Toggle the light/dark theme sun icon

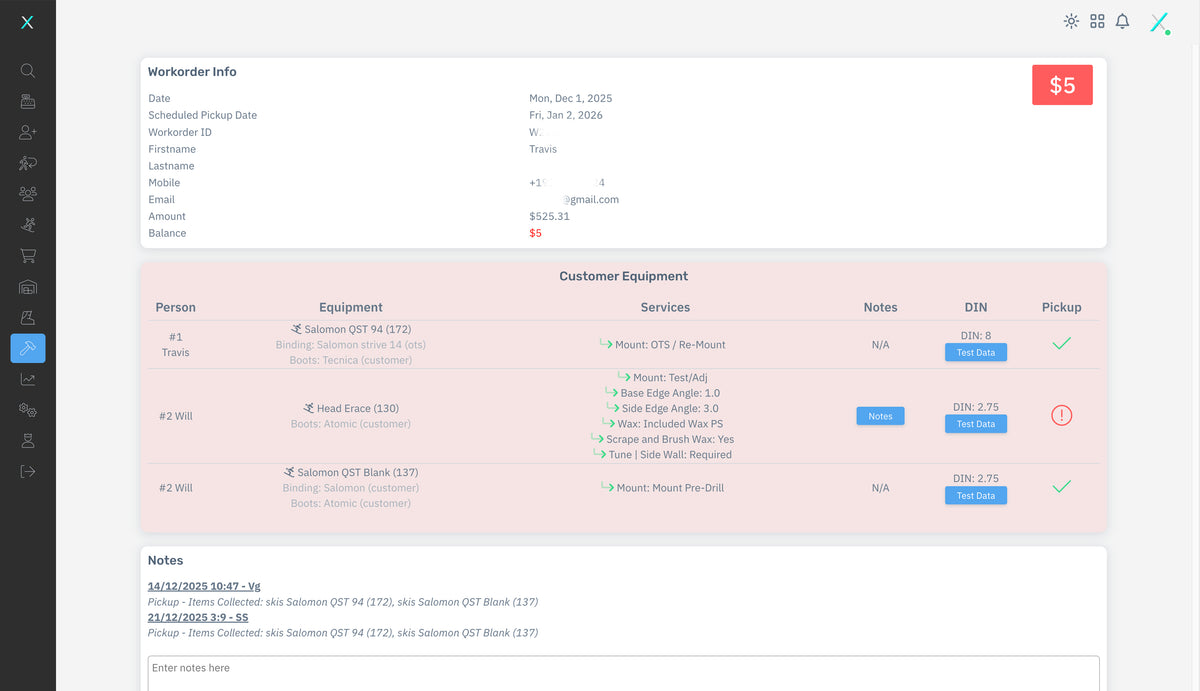tap(1071, 21)
